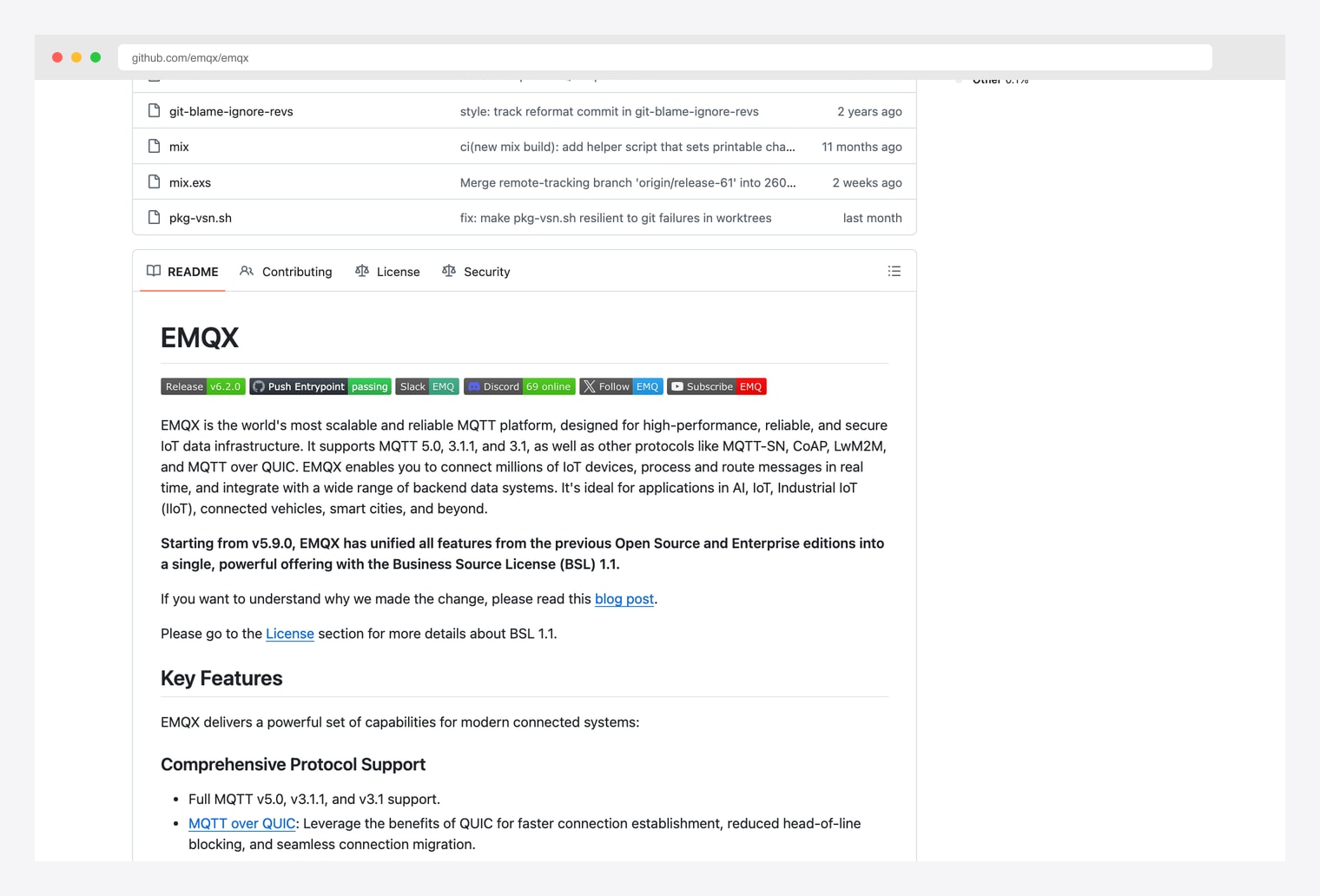Switch to the Security tab
Viewport: 1320px width, 896px height.
pos(476,272)
